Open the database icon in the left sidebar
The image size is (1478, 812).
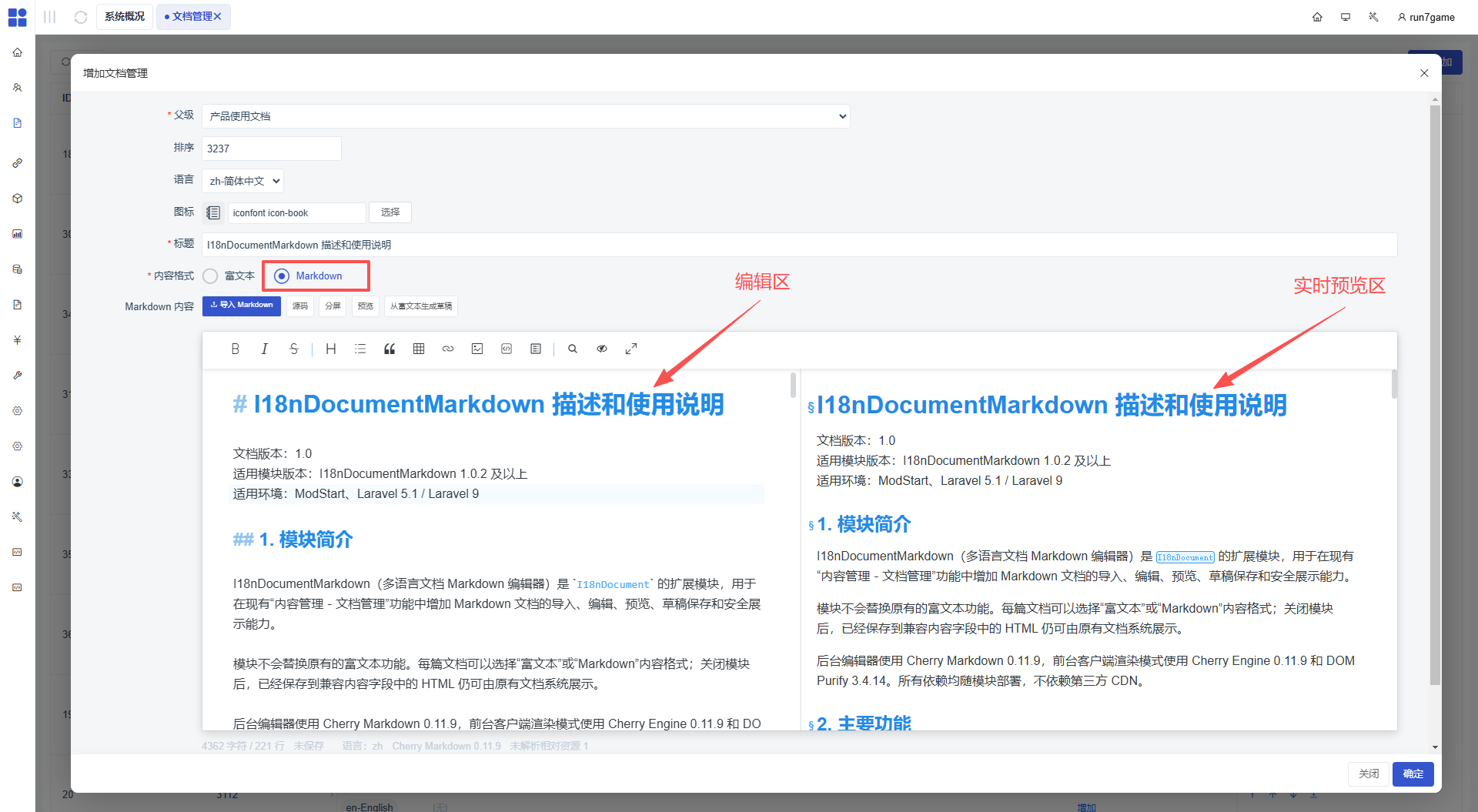click(x=17, y=269)
